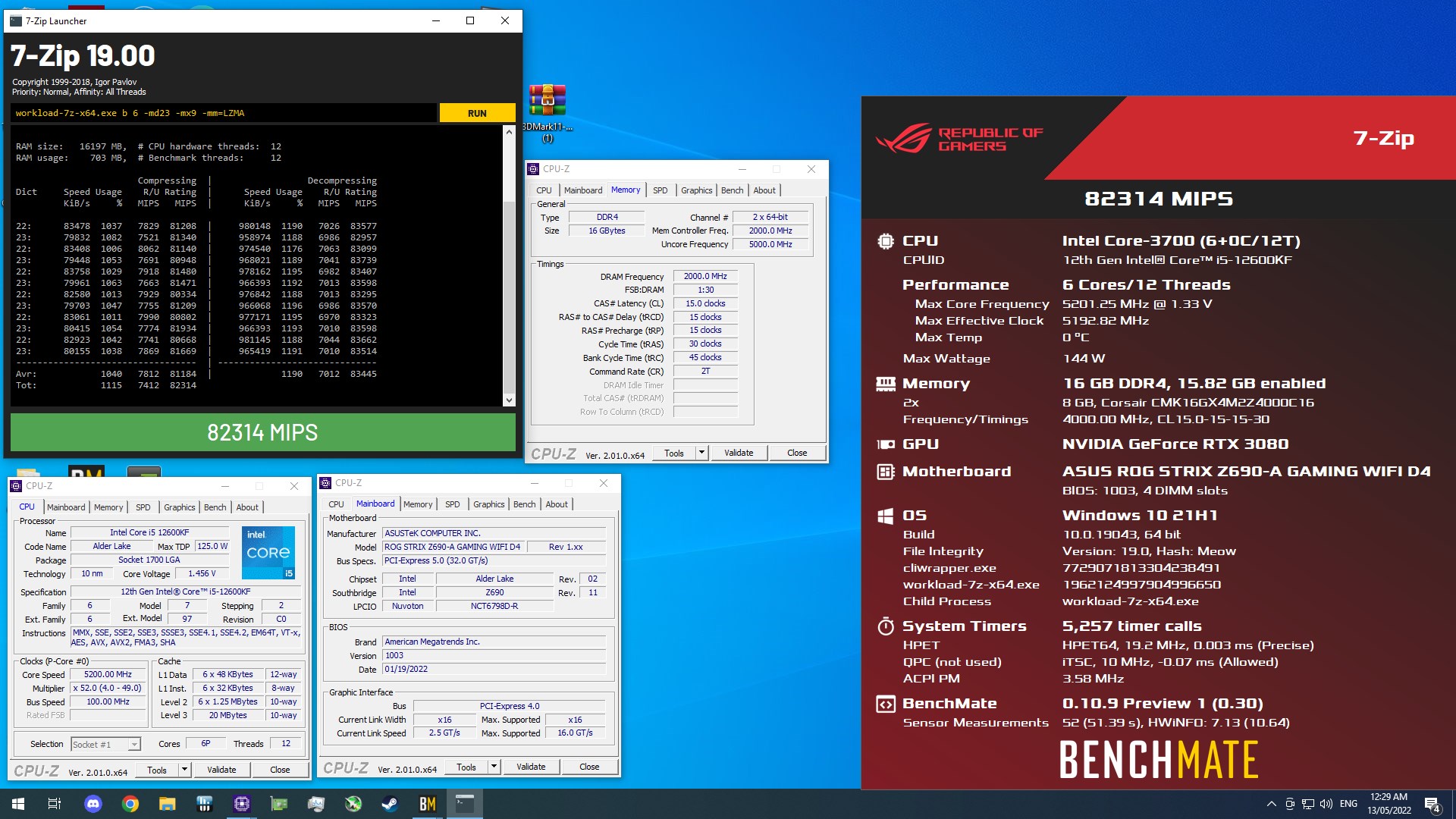Select Graphics tab in Mainboard CPU-Z window

point(488,504)
